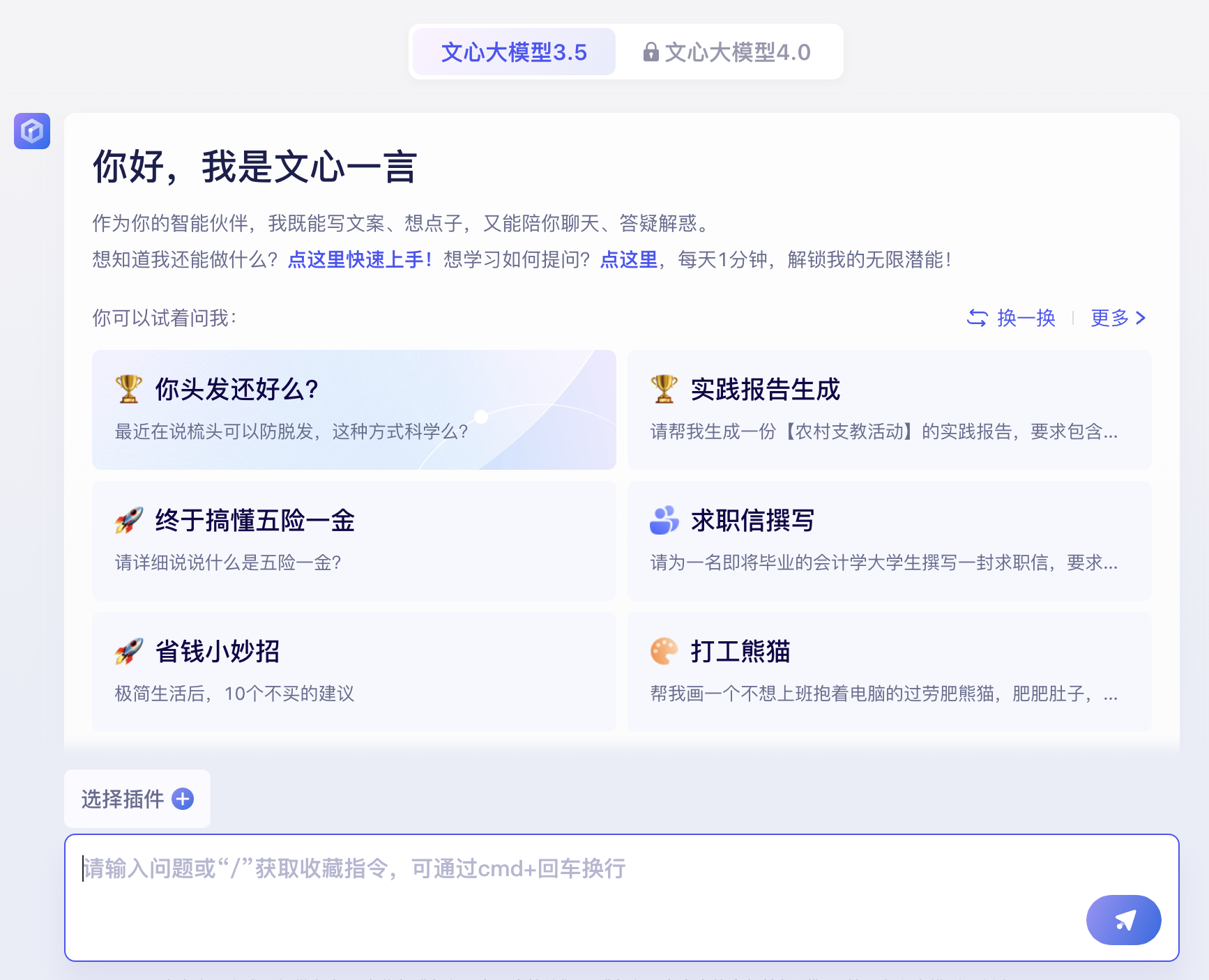Click the 换一换 swap arrows icon

pos(978,318)
